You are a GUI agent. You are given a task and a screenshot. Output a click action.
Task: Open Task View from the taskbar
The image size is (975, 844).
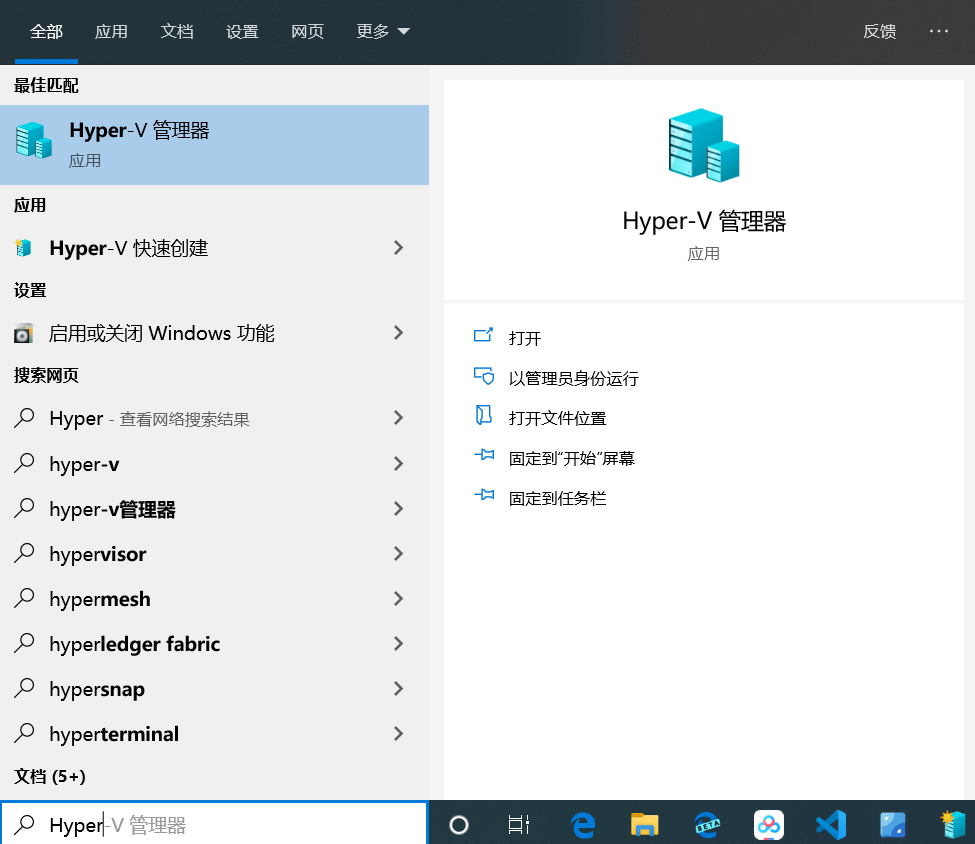tap(519, 825)
